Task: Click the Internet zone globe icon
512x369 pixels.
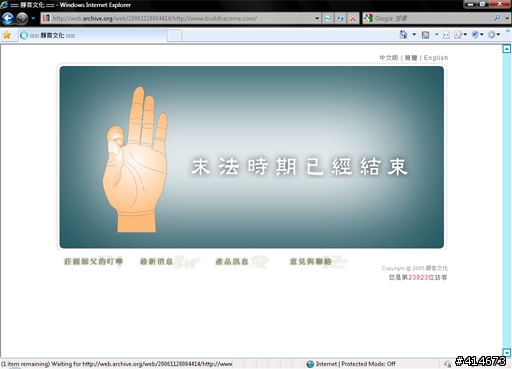Action: coord(310,364)
